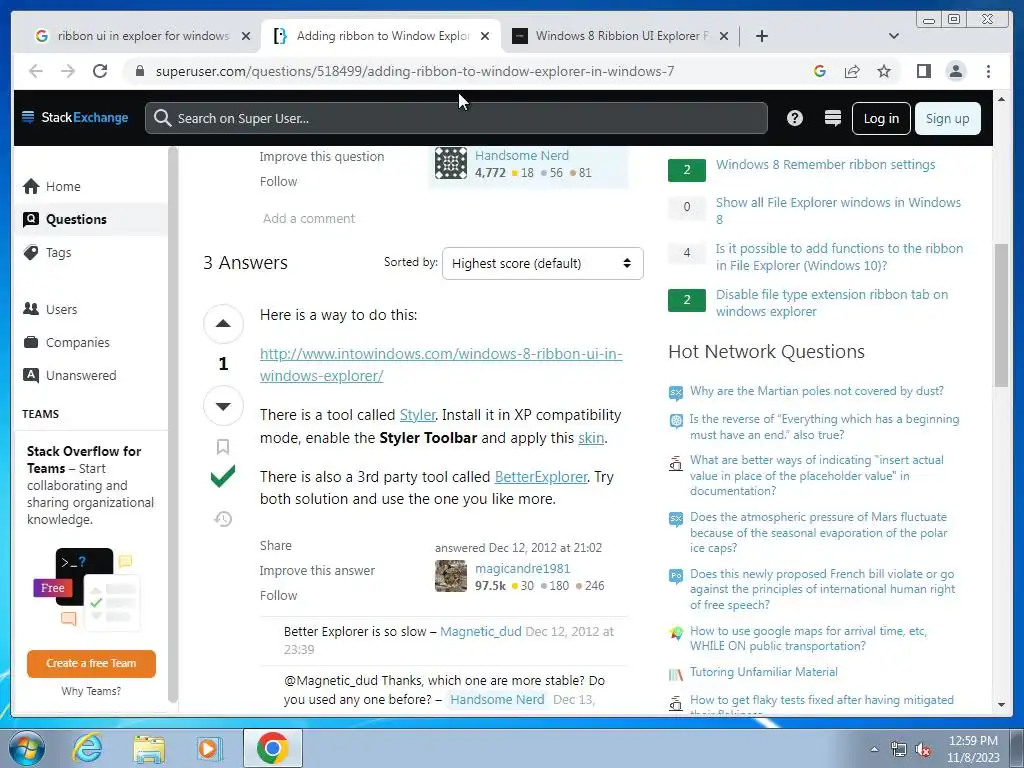Open the skin link in the answer

tap(590, 438)
